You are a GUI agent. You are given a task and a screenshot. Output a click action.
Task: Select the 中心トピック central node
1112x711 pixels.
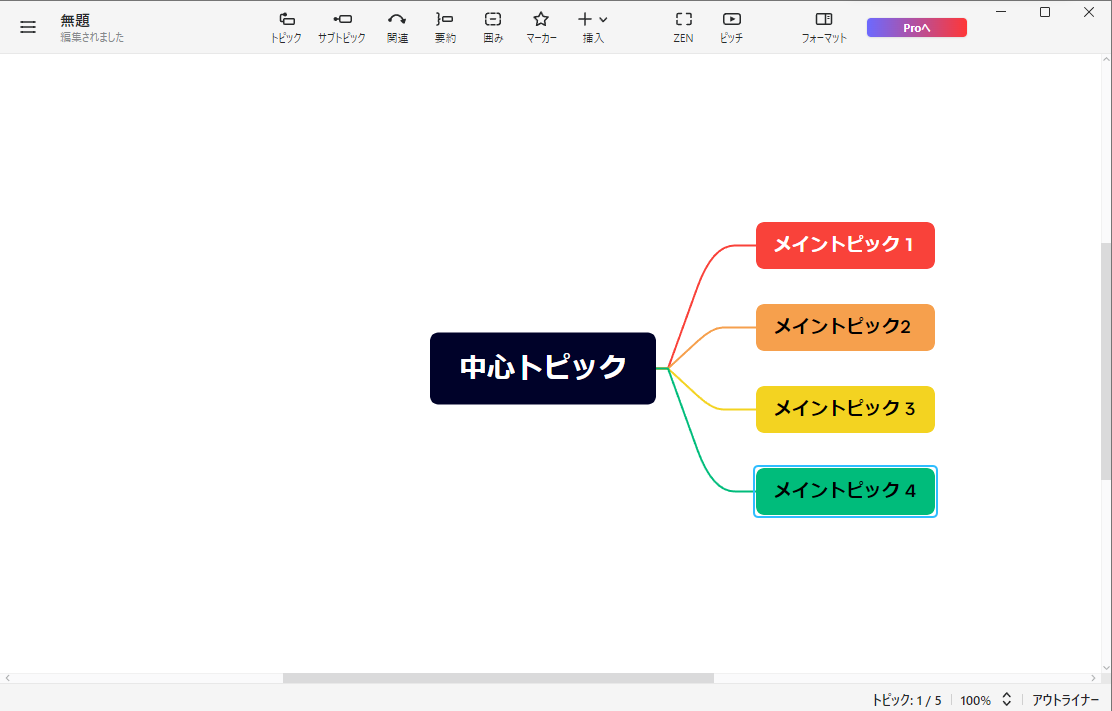543,368
